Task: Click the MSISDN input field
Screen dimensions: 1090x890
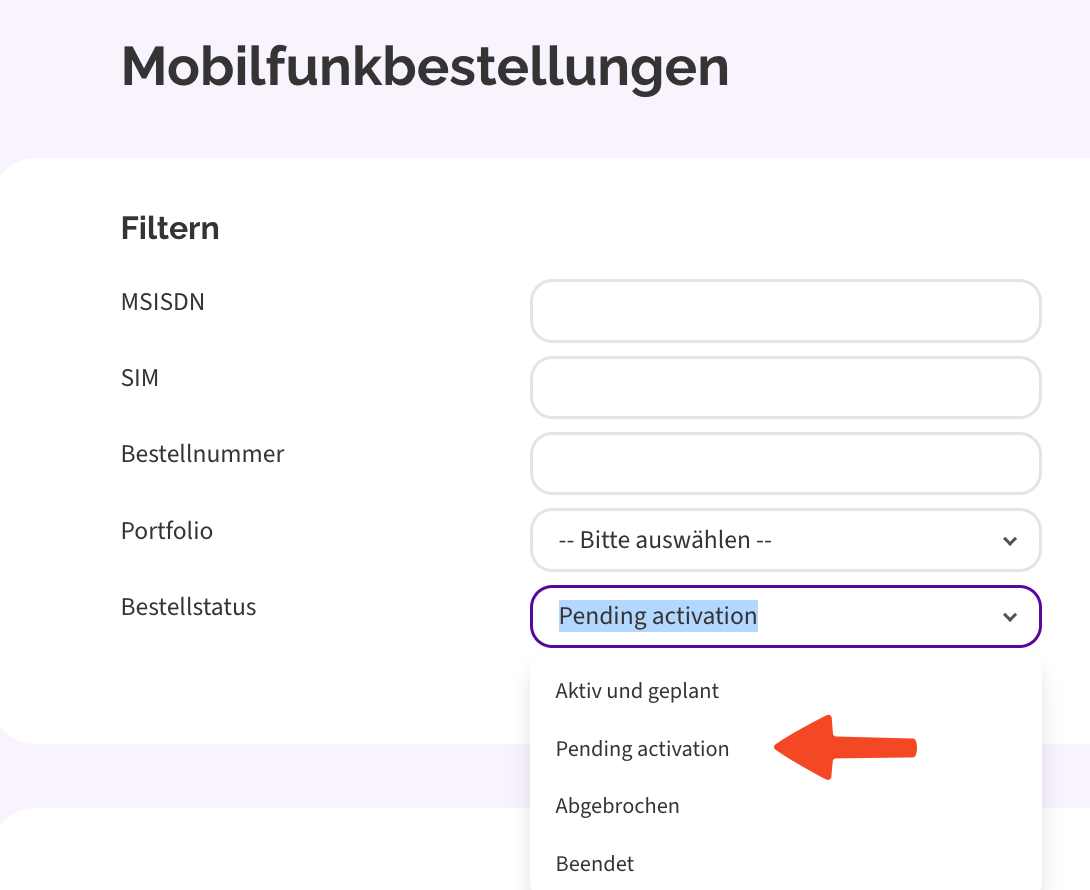Action: (785, 311)
